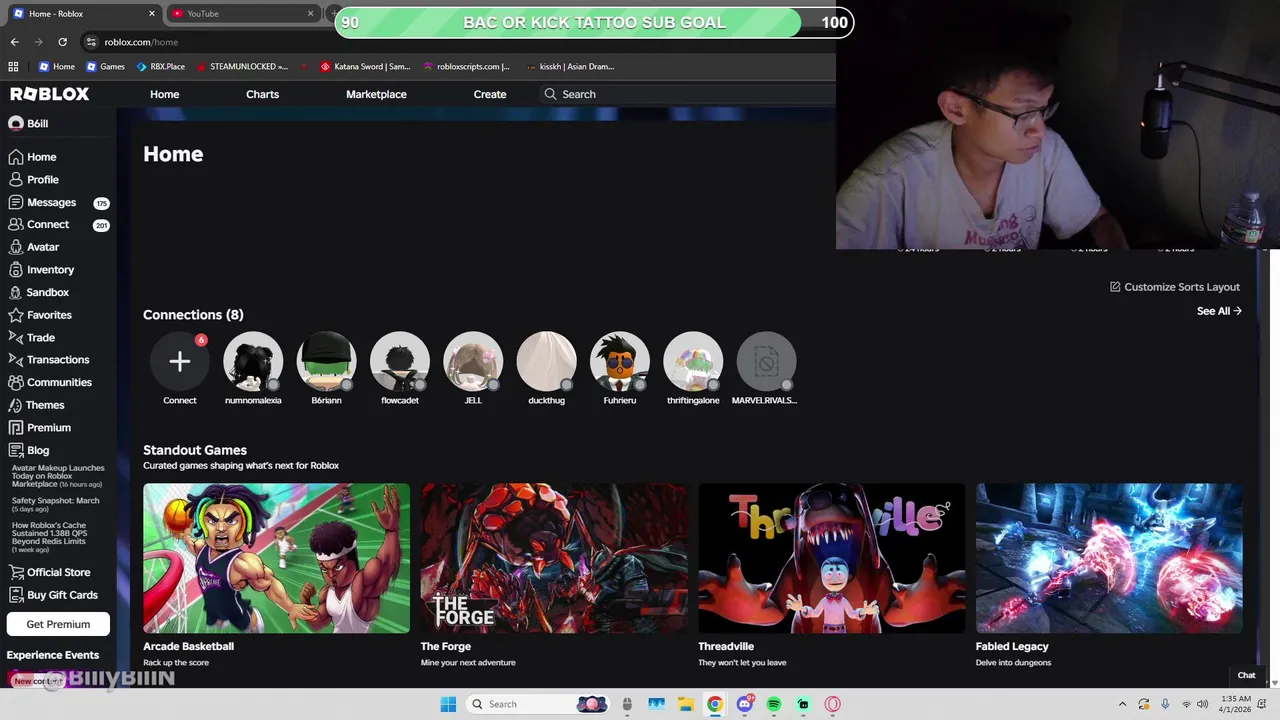1280x720 pixels.
Task: Open Communities in the sidebar
Action: (x=49, y=382)
